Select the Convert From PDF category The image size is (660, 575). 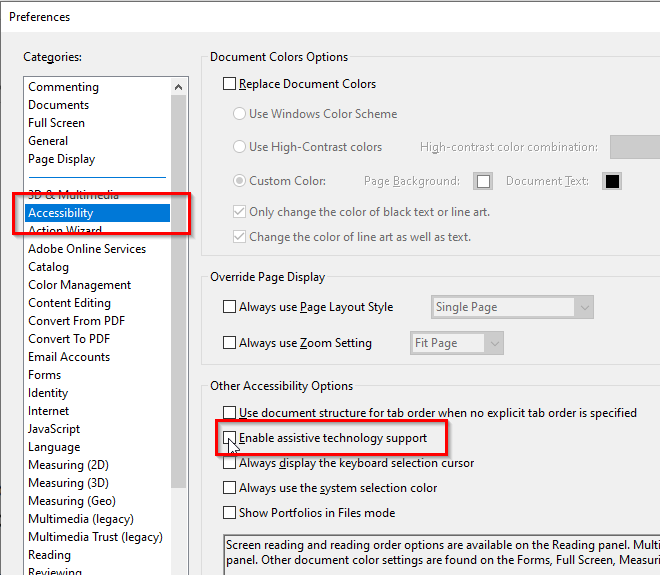(77, 321)
